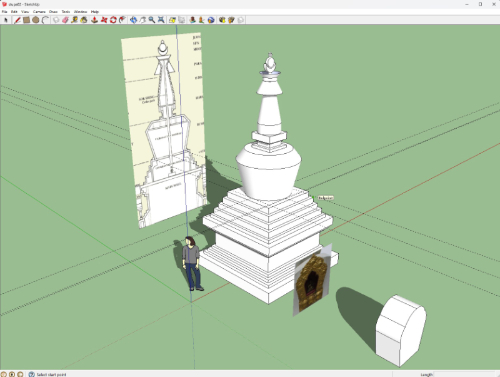
Task: Click the Share Model toolbar icon
Action: pyautogui.click(x=231, y=20)
